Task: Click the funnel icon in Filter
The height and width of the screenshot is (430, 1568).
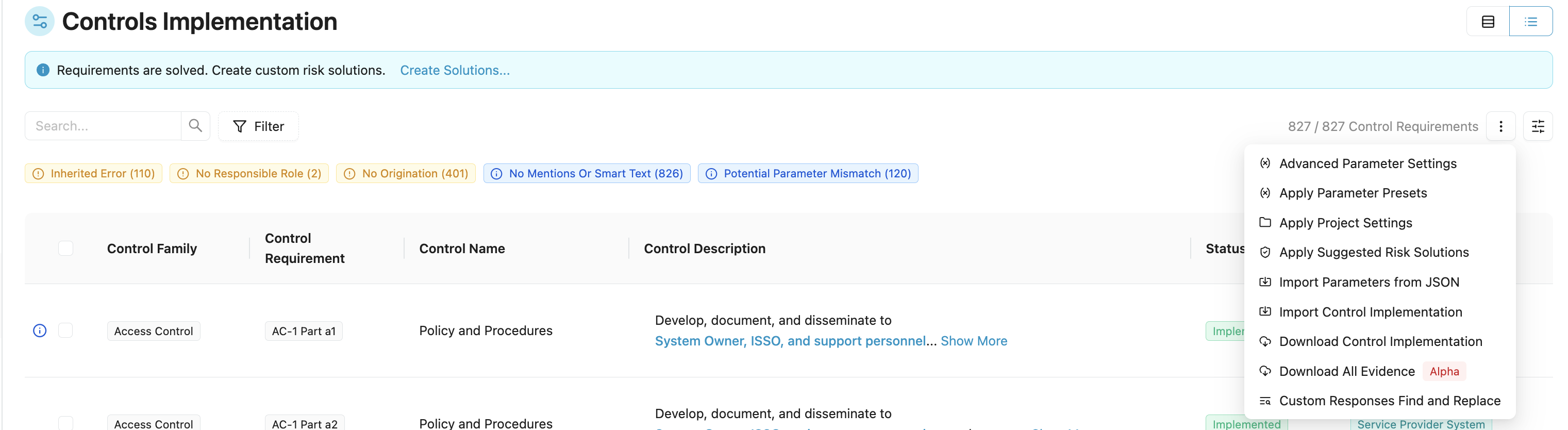Action: (x=240, y=126)
